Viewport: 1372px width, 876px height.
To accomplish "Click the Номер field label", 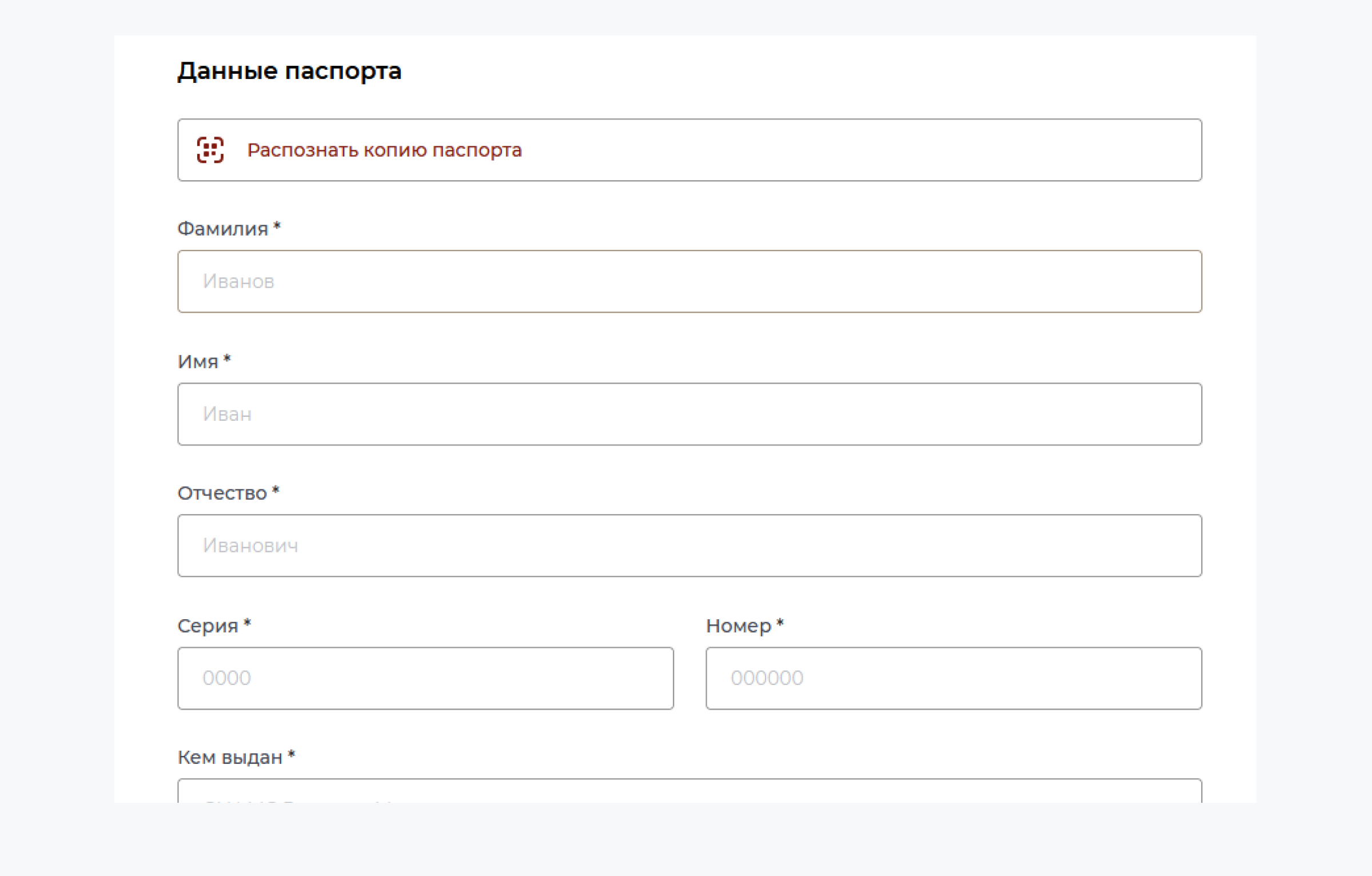I will (x=738, y=626).
